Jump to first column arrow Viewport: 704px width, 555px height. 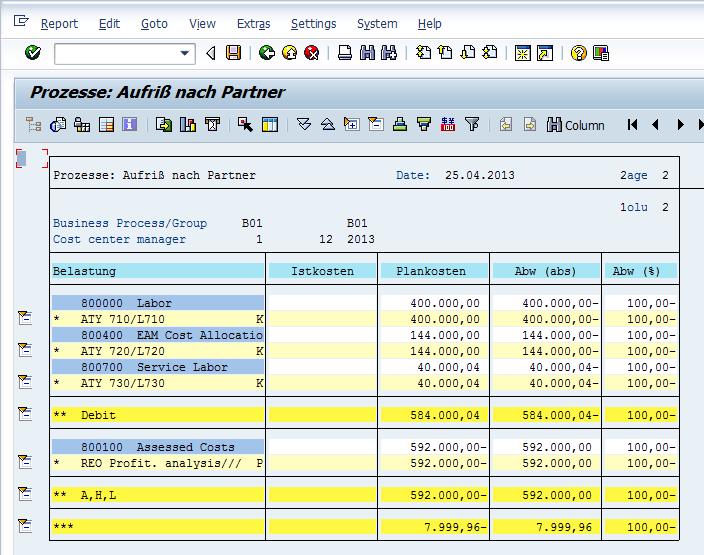633,124
